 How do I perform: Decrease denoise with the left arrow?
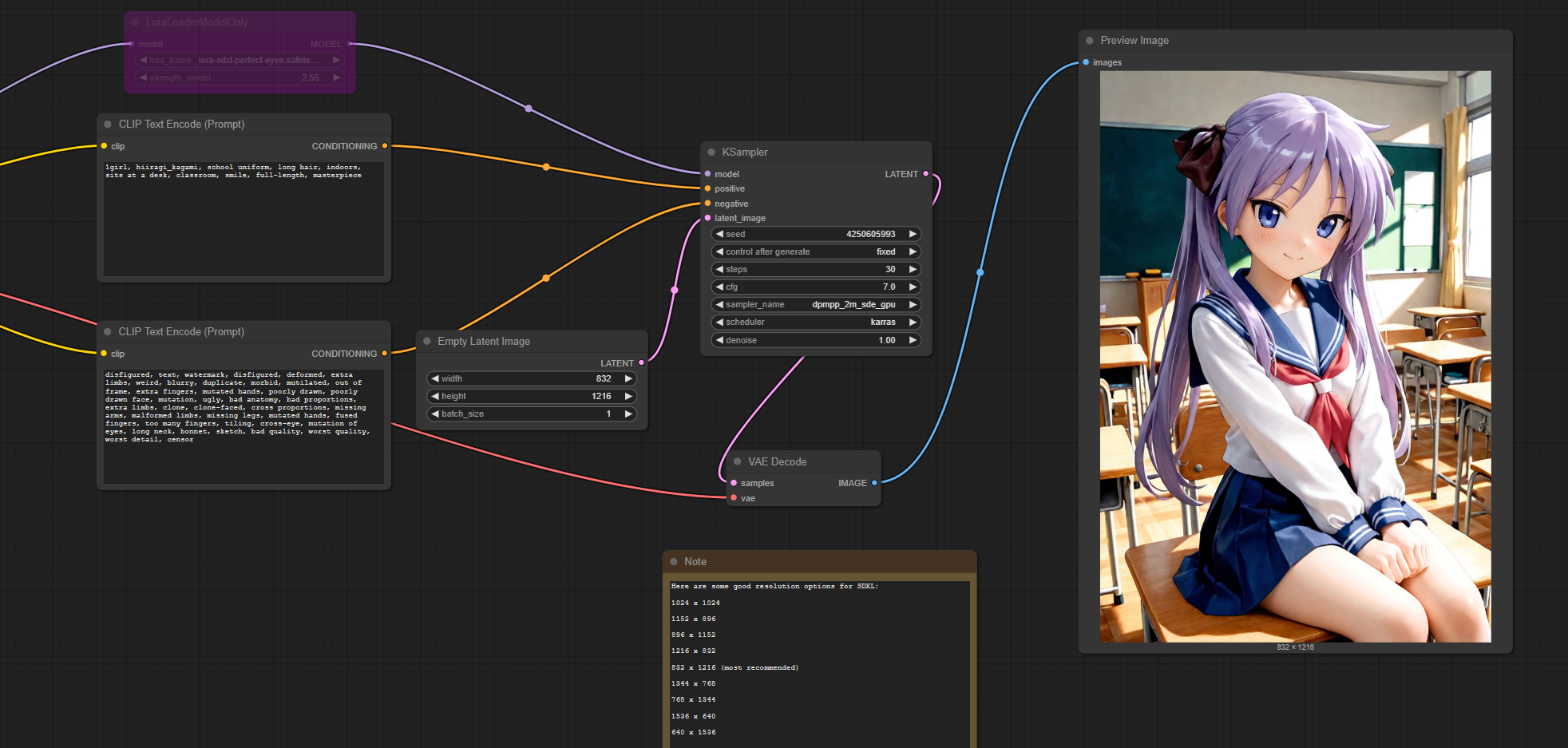coord(719,340)
